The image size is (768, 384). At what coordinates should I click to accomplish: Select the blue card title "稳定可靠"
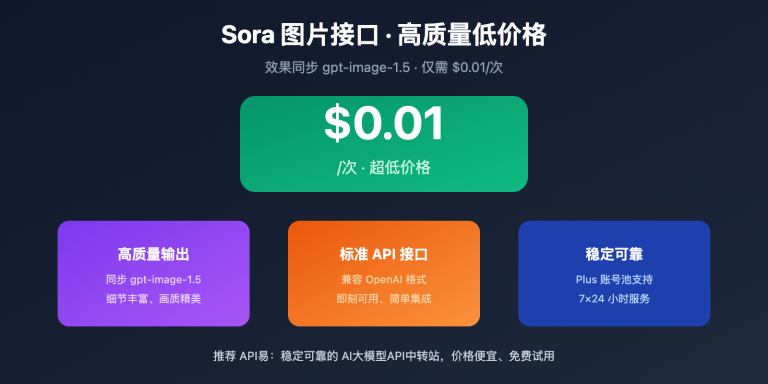pos(614,255)
